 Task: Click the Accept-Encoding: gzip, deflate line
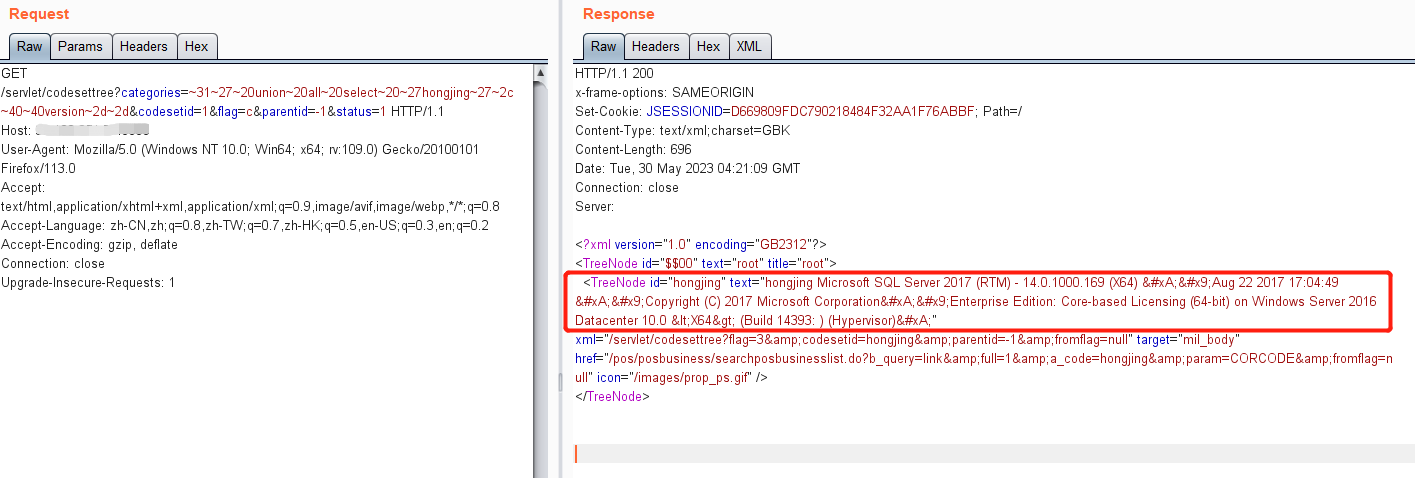click(x=89, y=245)
